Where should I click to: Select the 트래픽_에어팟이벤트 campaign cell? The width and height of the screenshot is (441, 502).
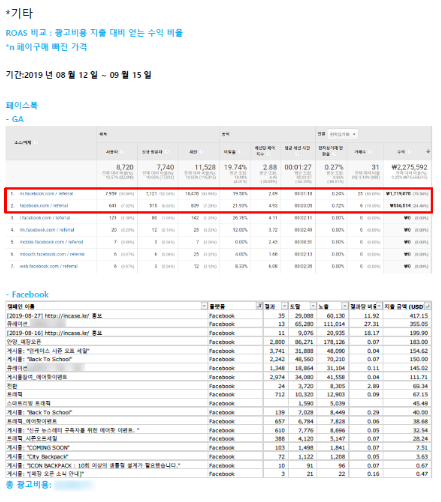coord(107,421)
